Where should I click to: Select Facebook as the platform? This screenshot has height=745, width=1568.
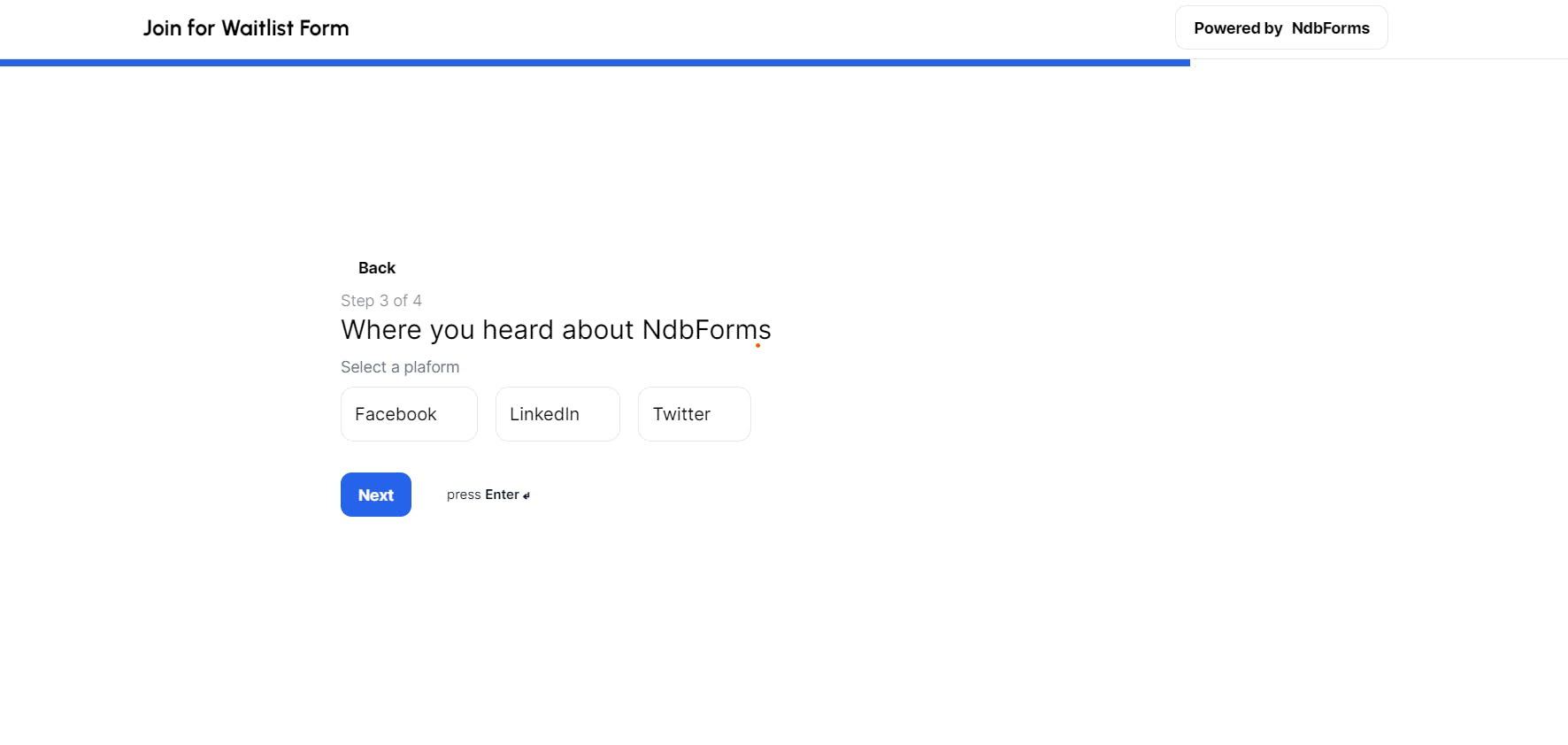pyautogui.click(x=409, y=414)
